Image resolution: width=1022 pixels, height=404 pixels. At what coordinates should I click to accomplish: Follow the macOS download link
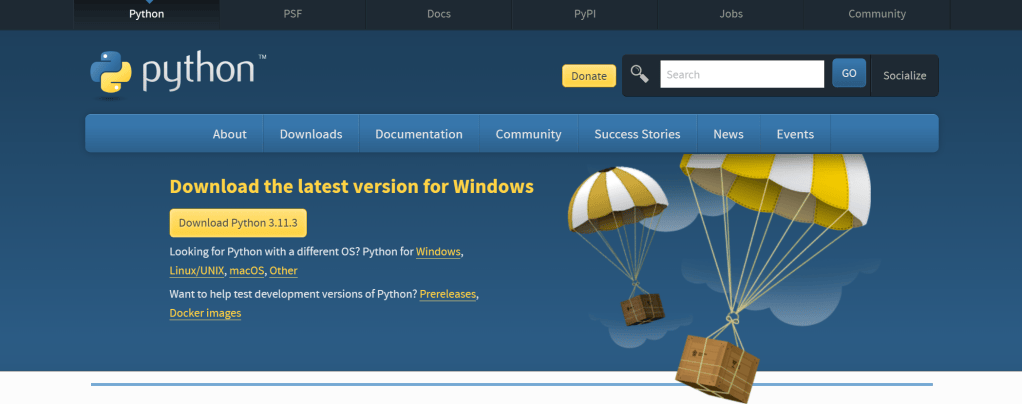click(x=247, y=270)
